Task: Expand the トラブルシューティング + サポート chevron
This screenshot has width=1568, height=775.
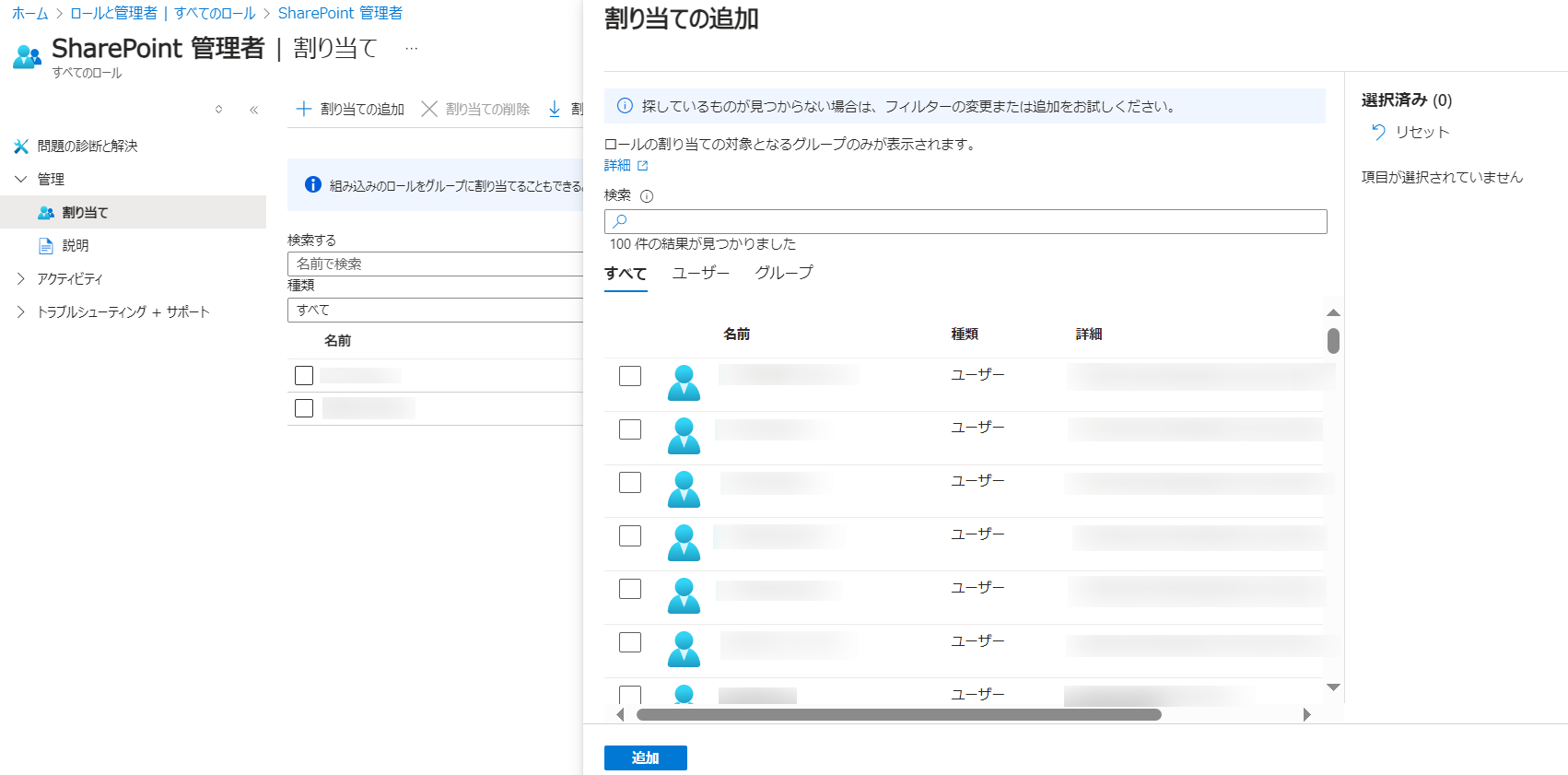Action: (21, 311)
